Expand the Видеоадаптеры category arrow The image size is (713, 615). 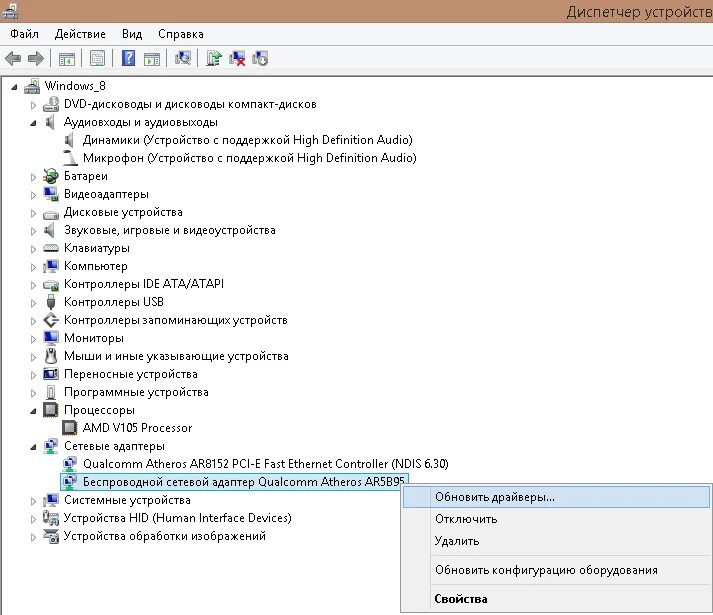coord(33,195)
